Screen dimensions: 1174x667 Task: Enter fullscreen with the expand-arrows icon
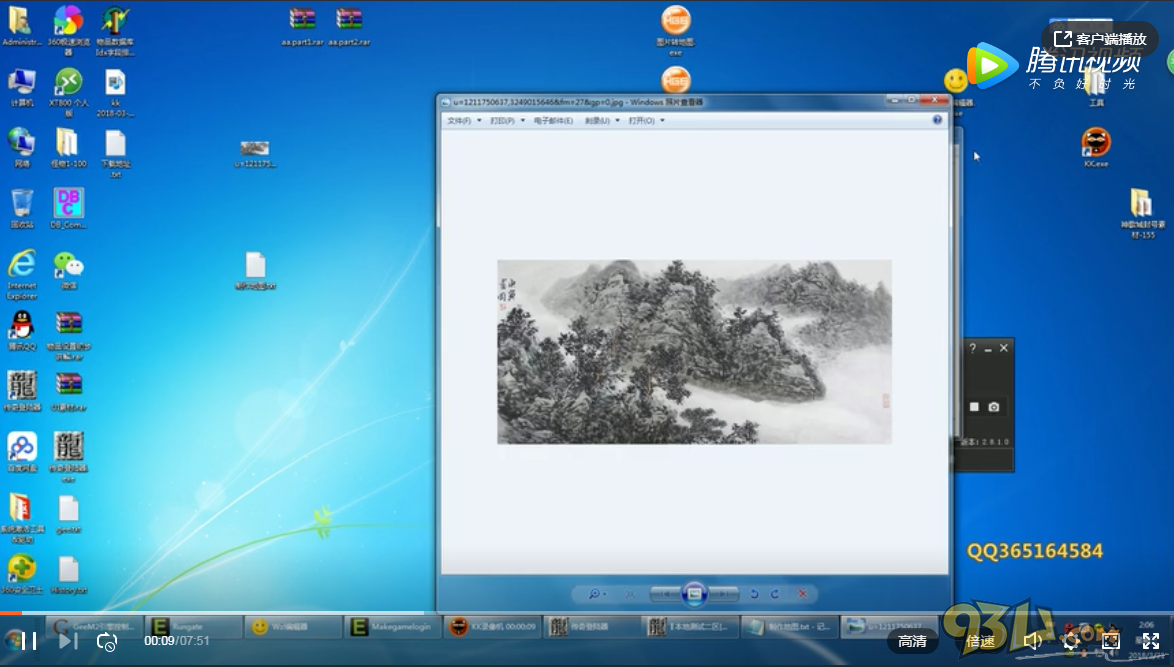(x=1151, y=641)
